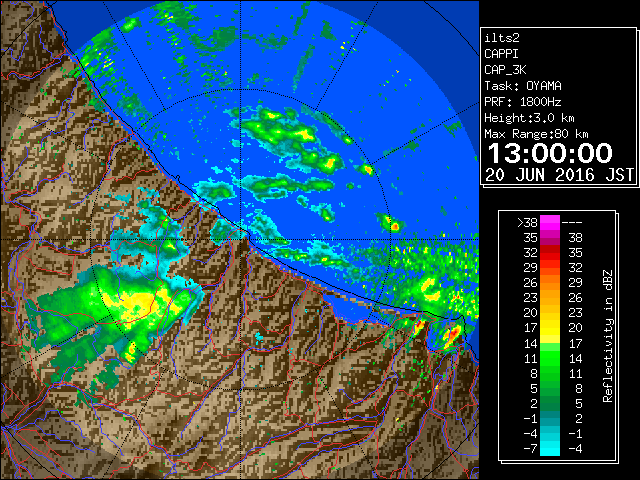Select the date "20 JUN 2016 JST"
The image size is (640, 480).
[x=559, y=175]
